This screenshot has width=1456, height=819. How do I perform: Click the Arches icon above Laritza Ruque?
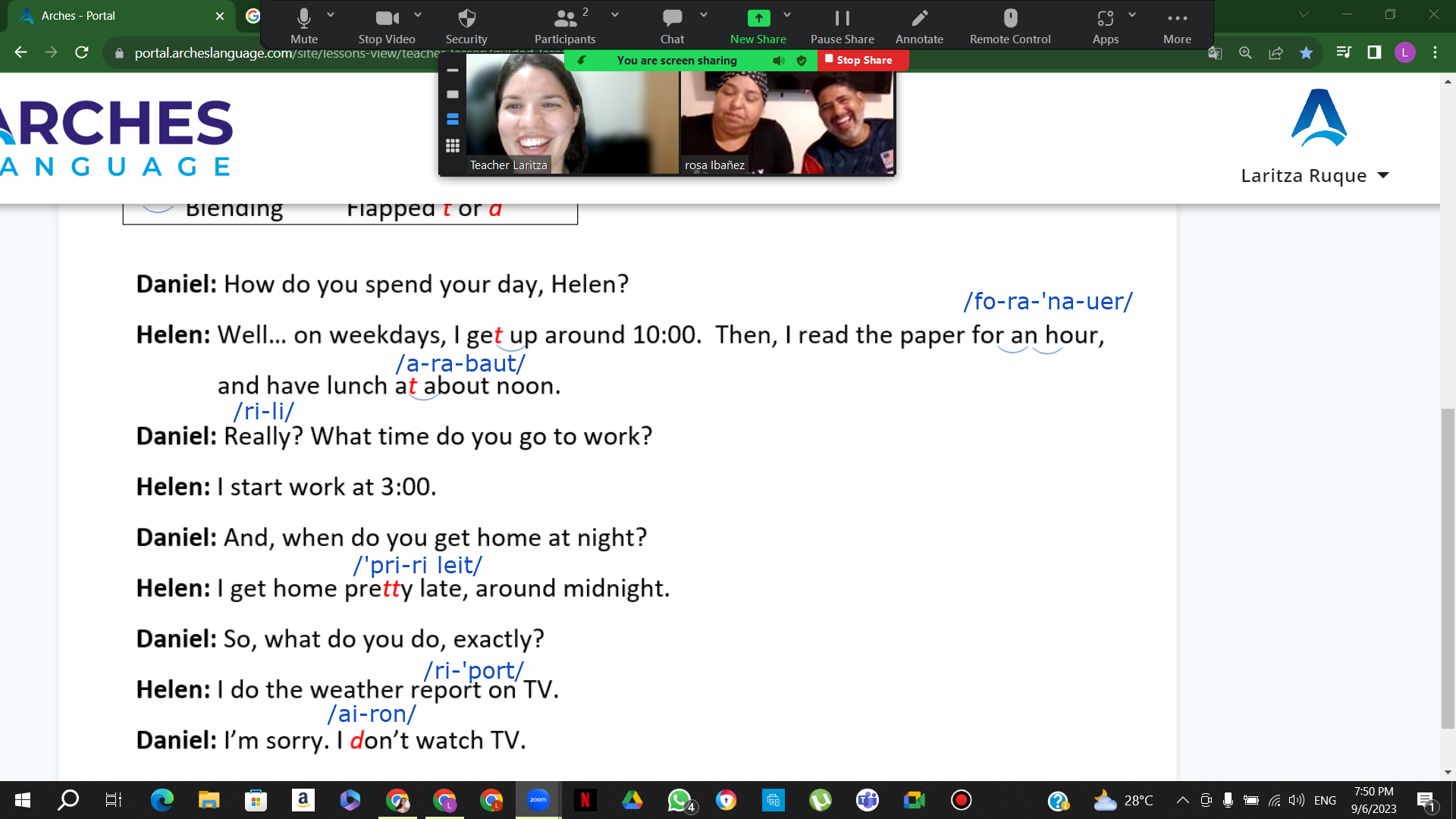click(1319, 118)
